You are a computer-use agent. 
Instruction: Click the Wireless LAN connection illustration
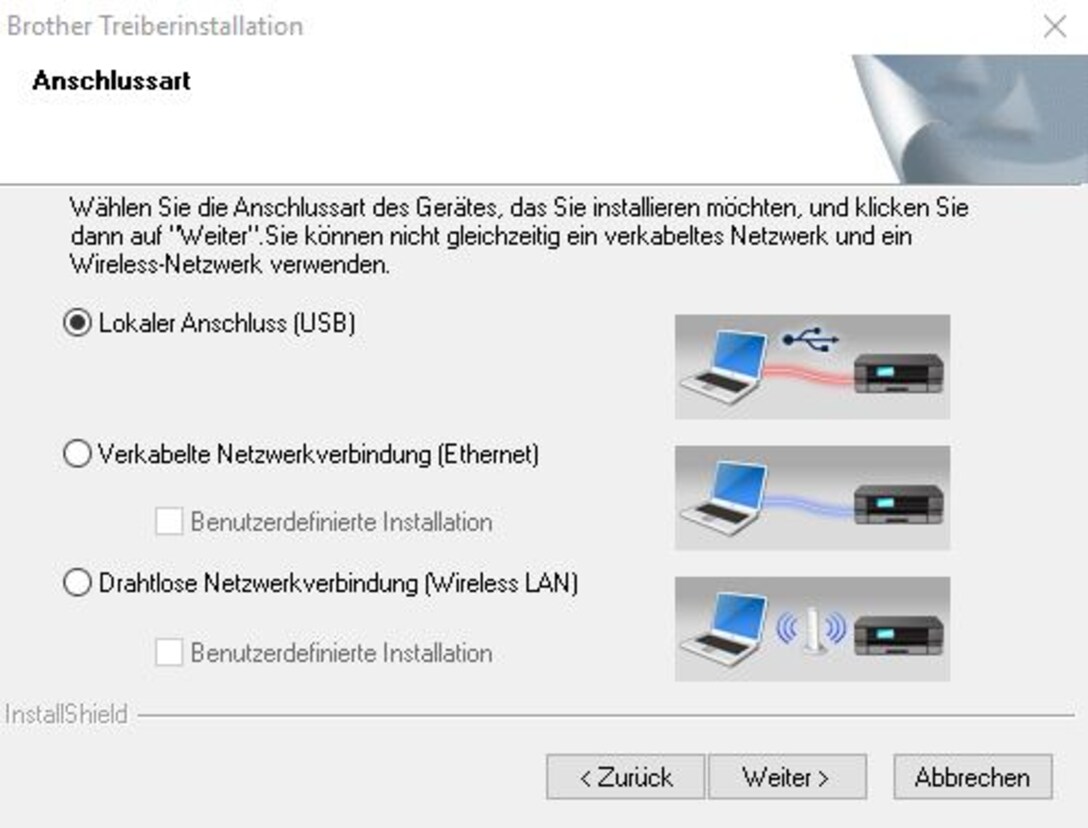point(812,629)
